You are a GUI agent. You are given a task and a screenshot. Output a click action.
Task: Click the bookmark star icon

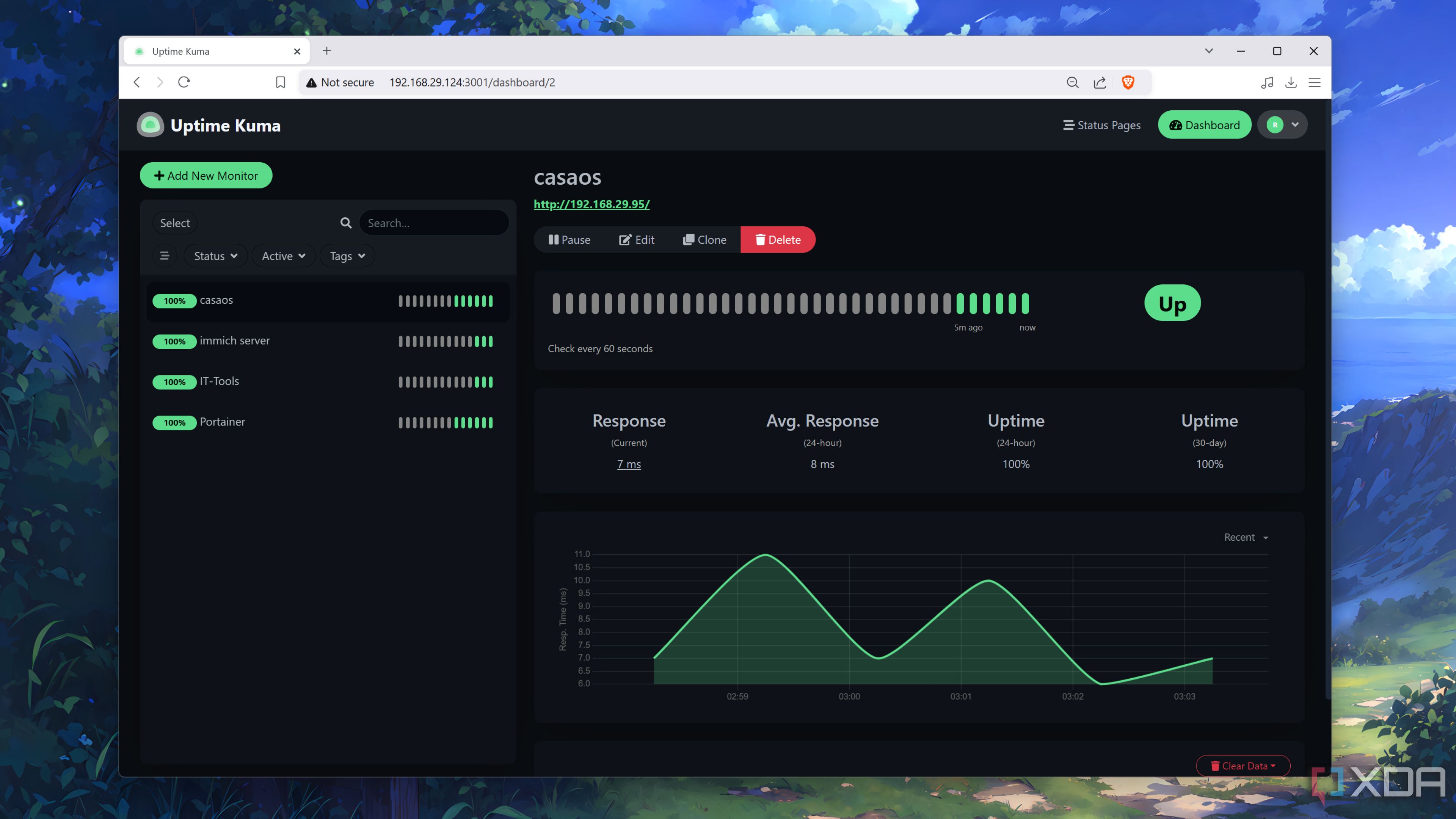coord(280,82)
